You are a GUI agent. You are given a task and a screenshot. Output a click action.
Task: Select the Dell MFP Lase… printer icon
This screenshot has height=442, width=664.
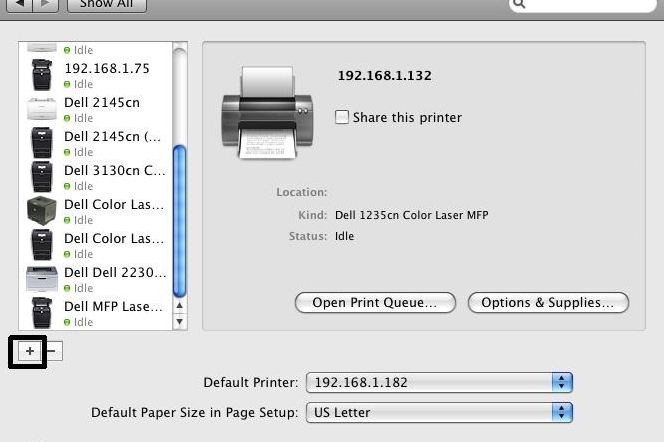tap(42, 313)
